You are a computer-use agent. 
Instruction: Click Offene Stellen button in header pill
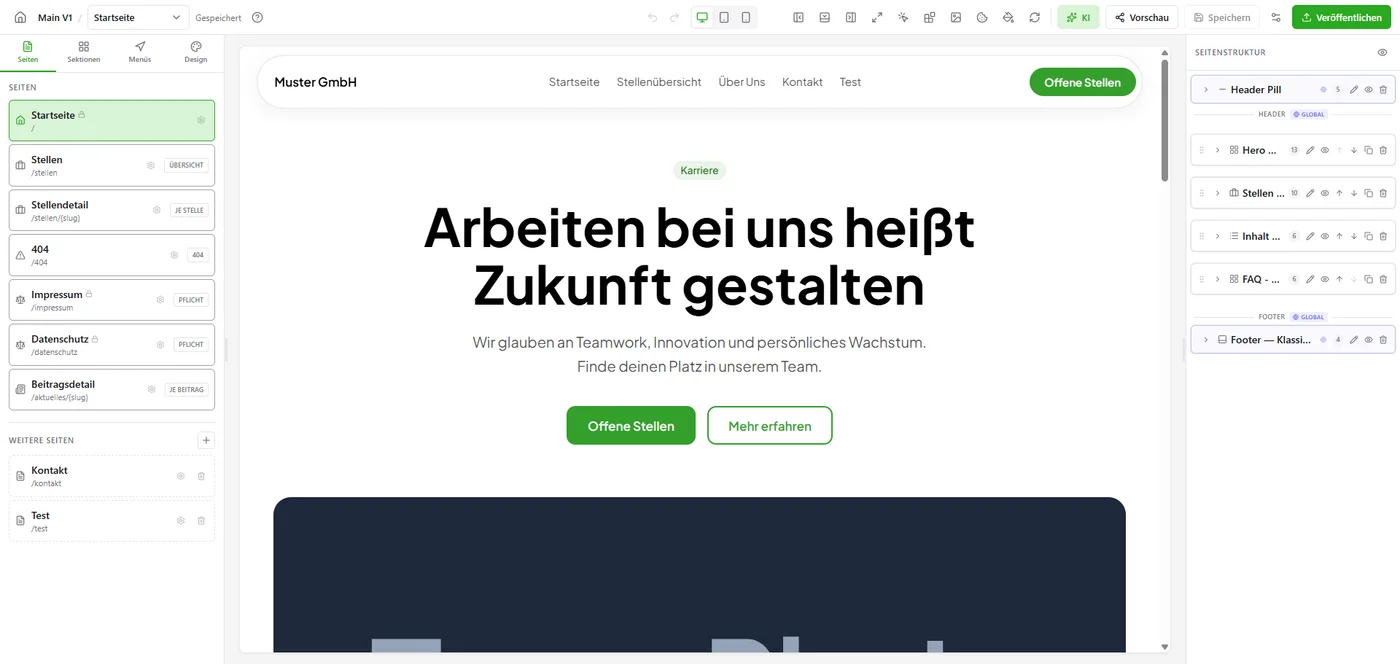point(1083,82)
